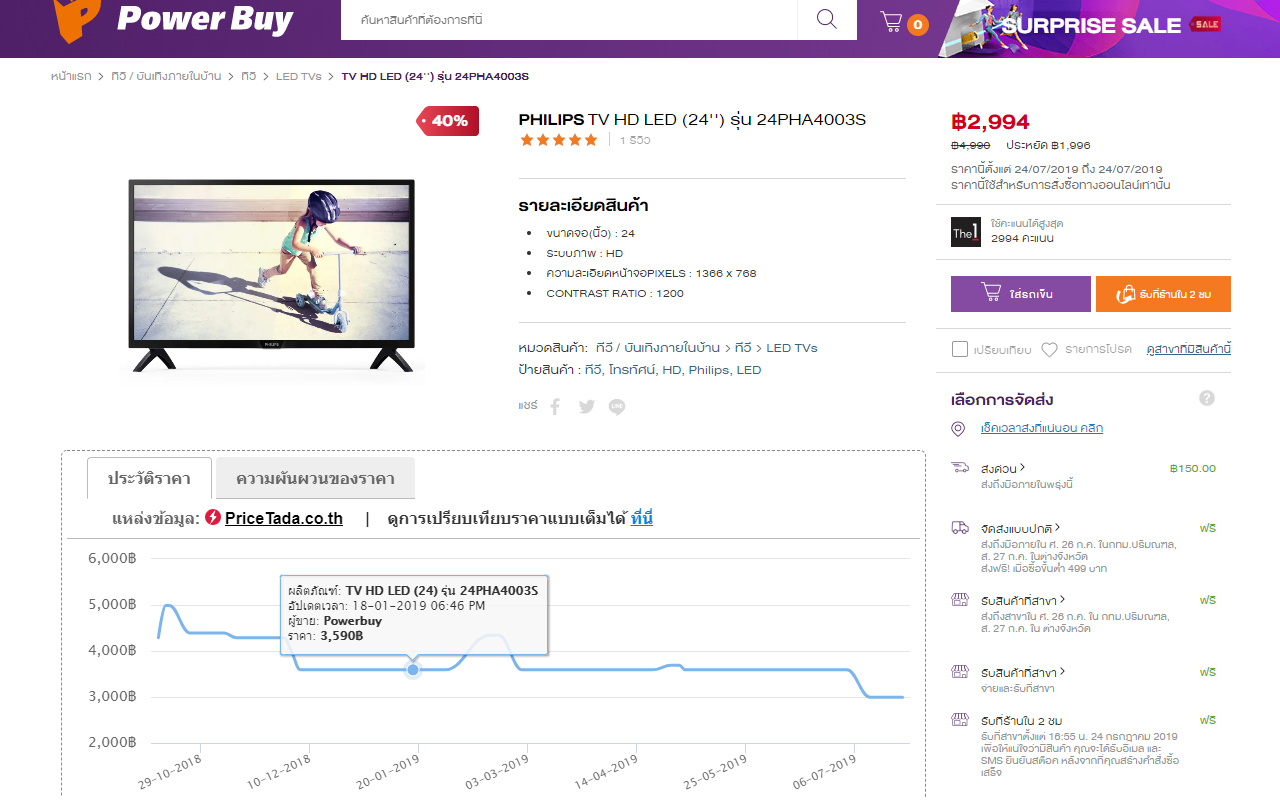
Task: Click the highlighted price chart data point
Action: tap(413, 669)
